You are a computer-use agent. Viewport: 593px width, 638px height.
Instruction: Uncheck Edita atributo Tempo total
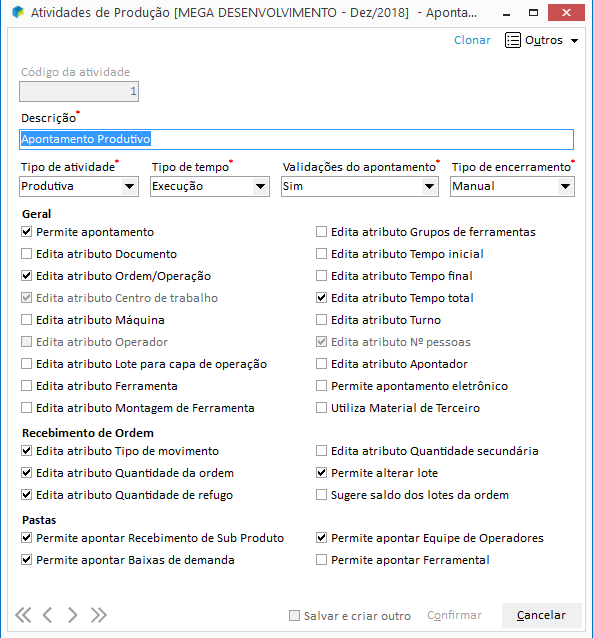322,298
